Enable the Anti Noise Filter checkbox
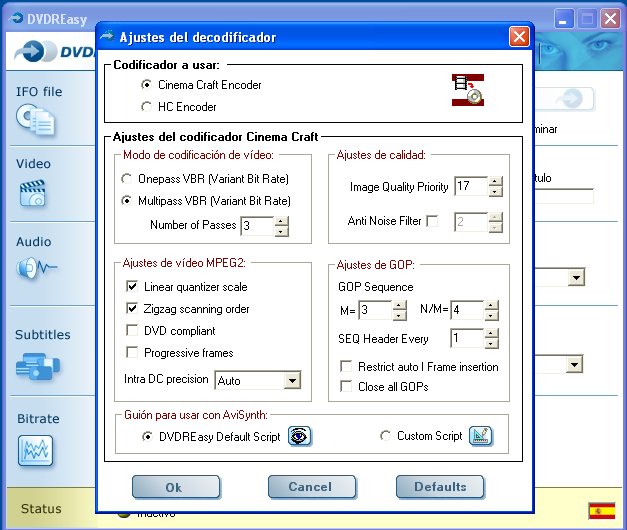The image size is (627, 530). coord(432,221)
